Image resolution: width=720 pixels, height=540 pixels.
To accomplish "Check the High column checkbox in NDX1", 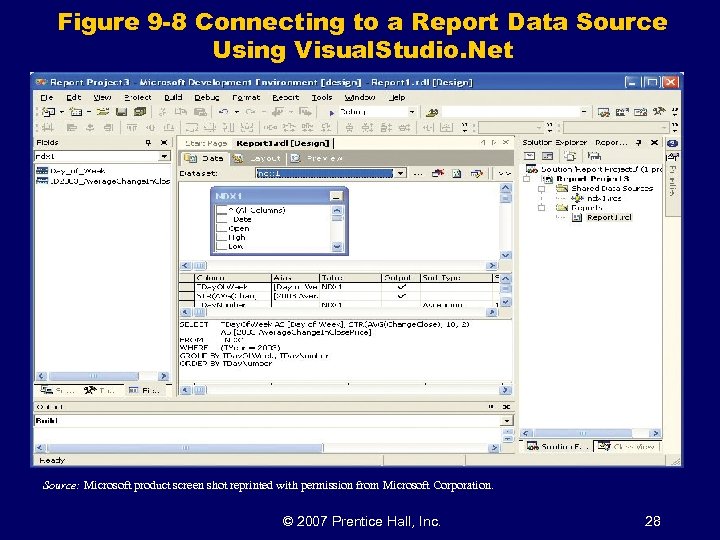I will [222, 237].
